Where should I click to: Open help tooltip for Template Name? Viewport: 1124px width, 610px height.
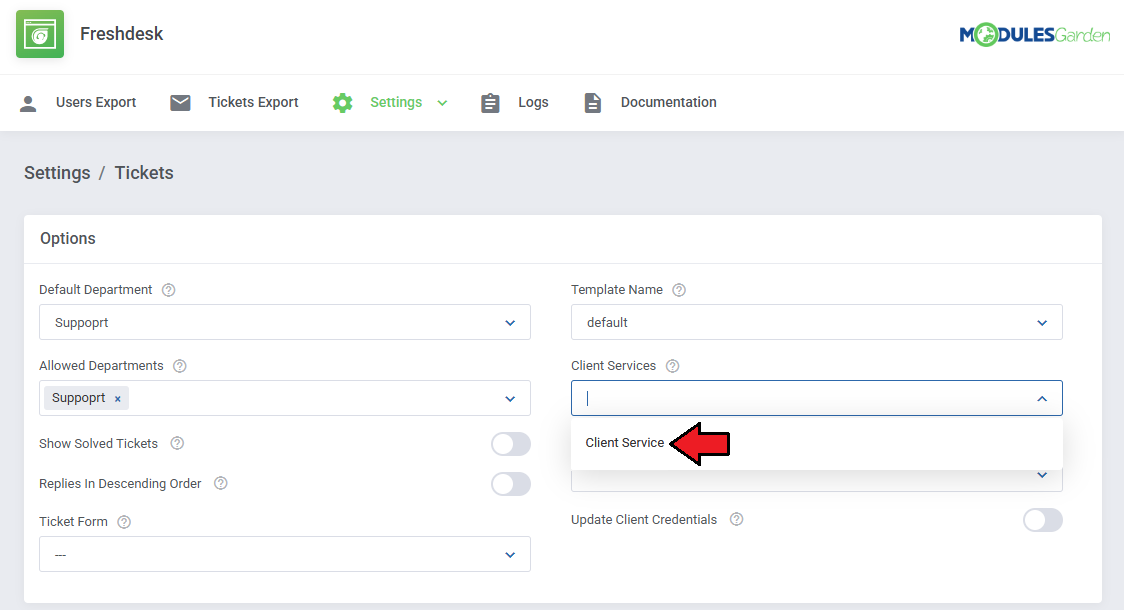679,290
